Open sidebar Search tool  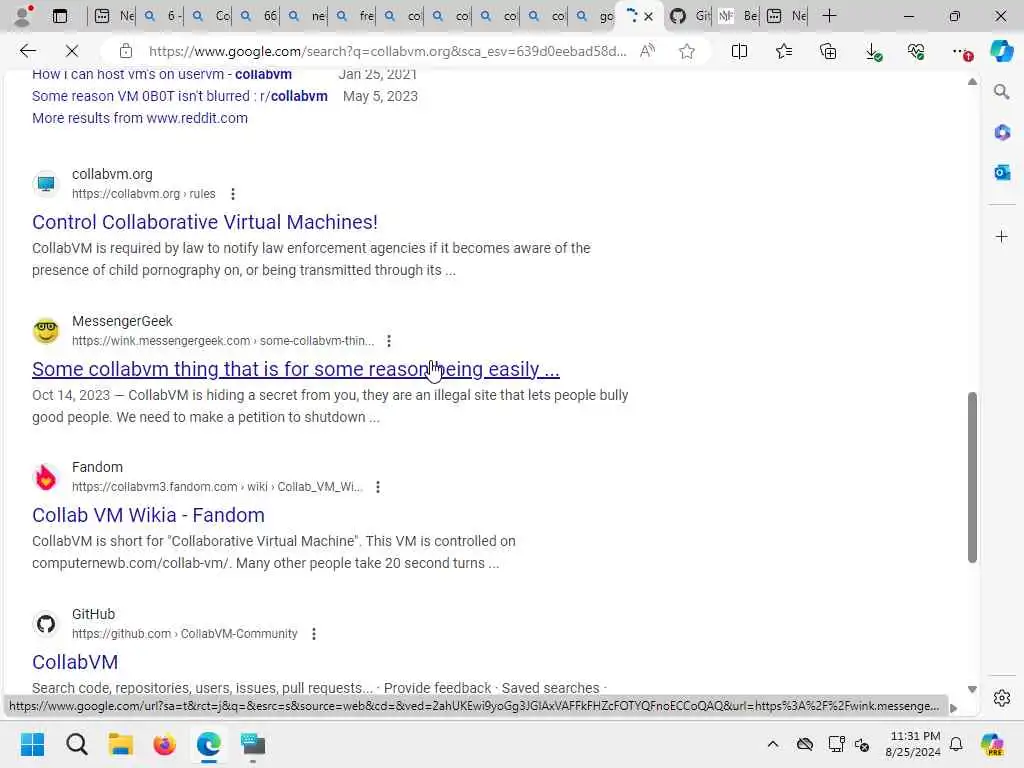tap(1001, 92)
